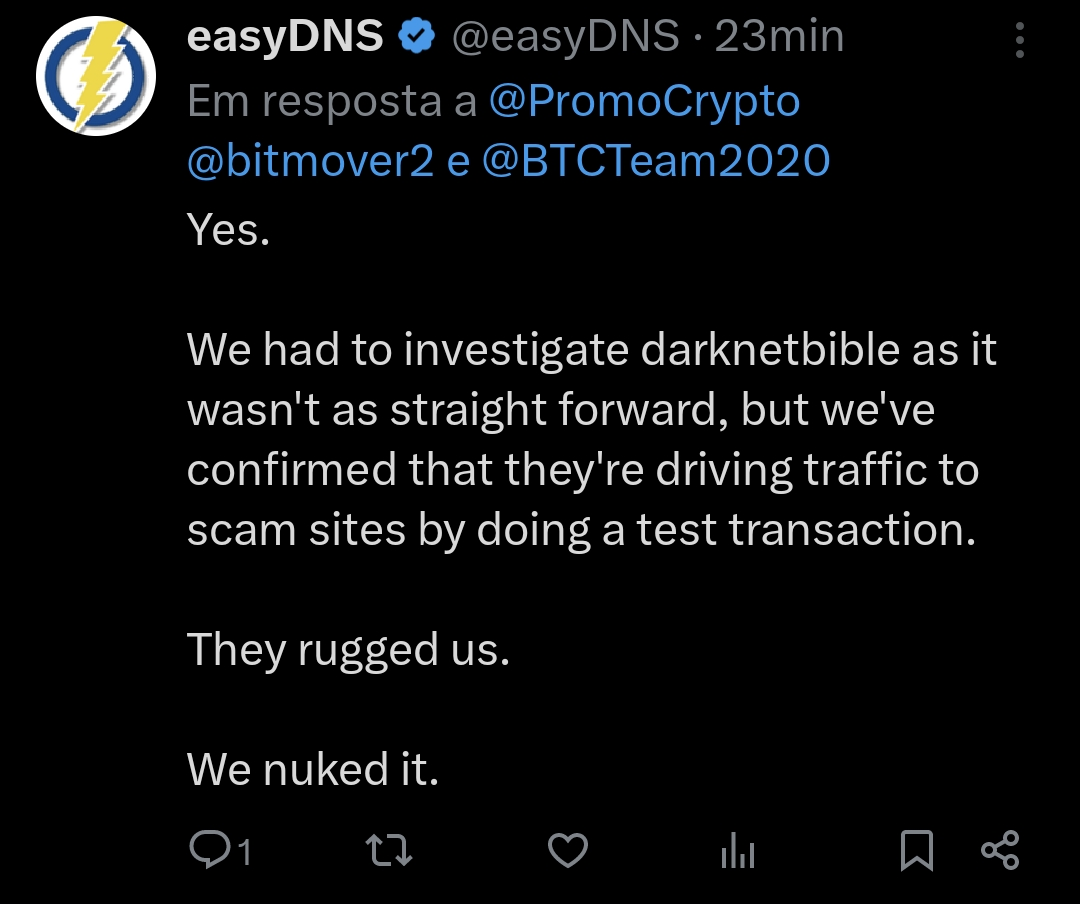
Task: Click the tweet text mentioning darknetbible
Action: coord(592,439)
